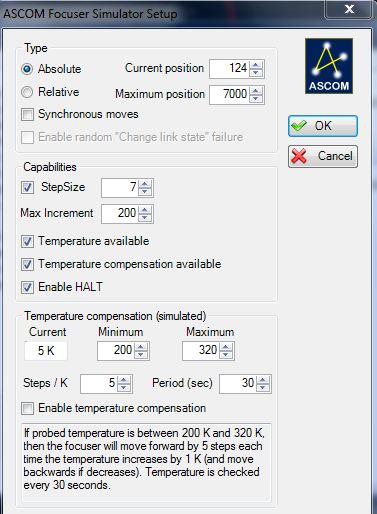
Task: Increase Steps / K with up arrow
Action: click(124, 380)
